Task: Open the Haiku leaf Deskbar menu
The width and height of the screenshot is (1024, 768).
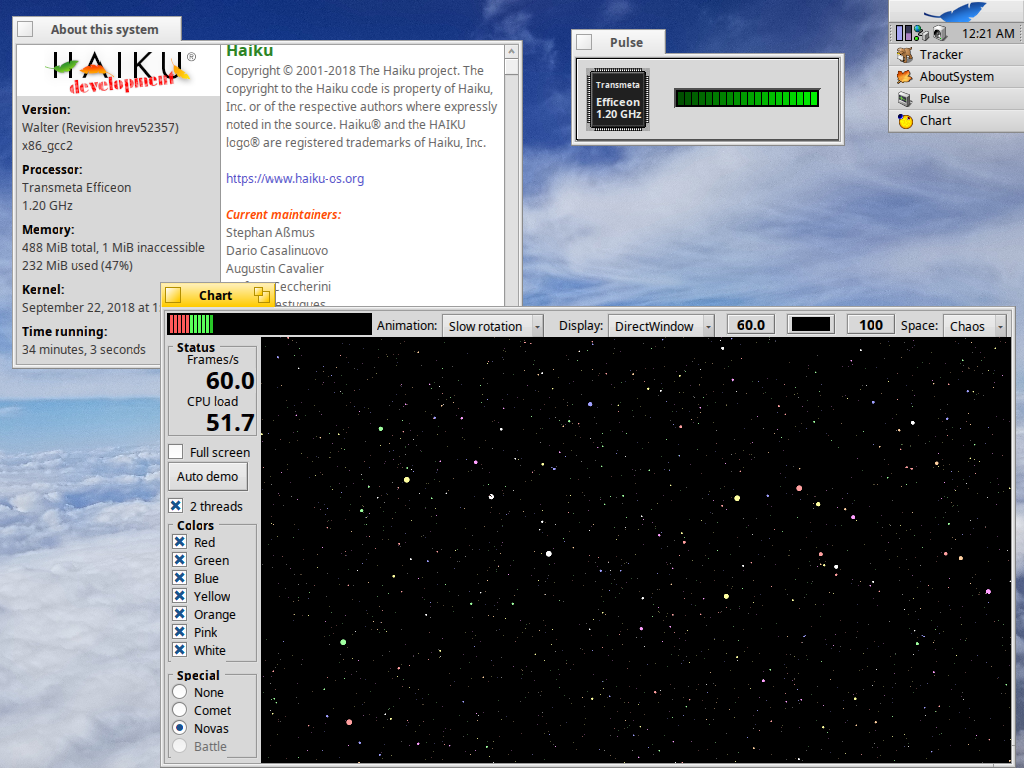Action: pyautogui.click(x=956, y=11)
